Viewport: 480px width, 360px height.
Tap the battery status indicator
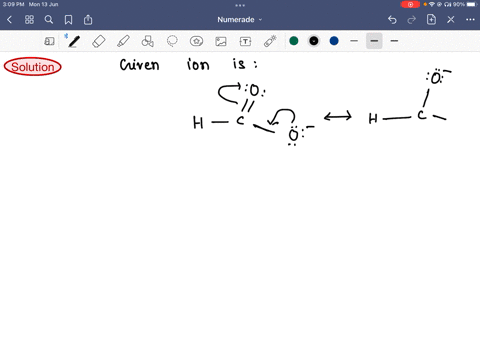click(x=472, y=4)
